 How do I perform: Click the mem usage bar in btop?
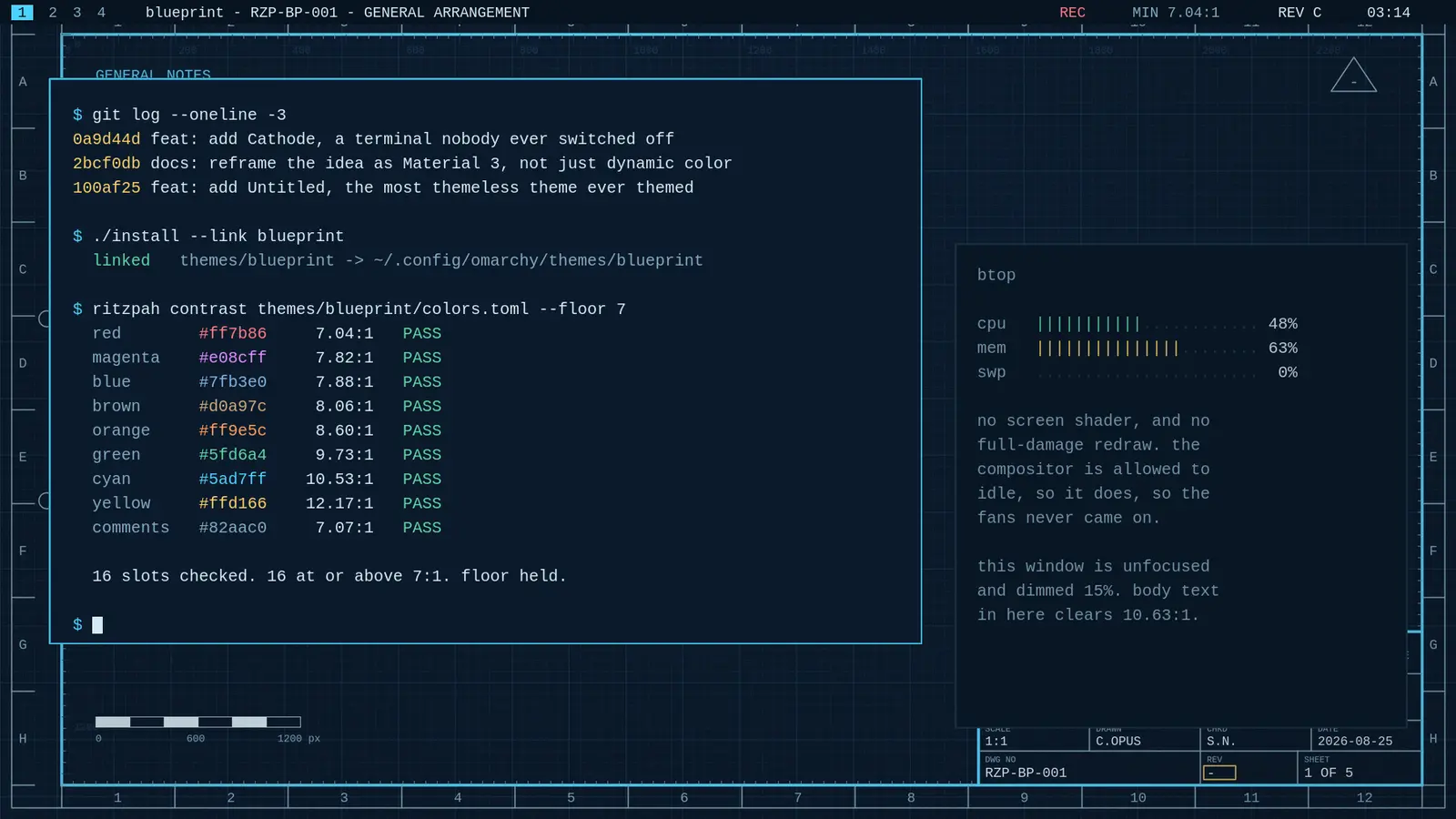tap(1148, 349)
